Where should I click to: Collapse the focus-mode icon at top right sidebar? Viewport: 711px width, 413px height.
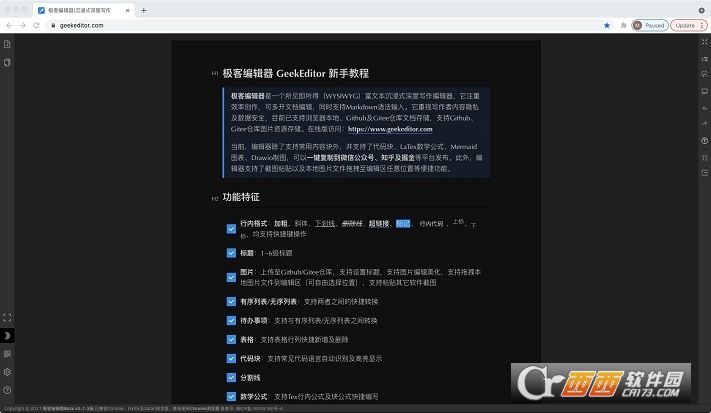[704, 44]
